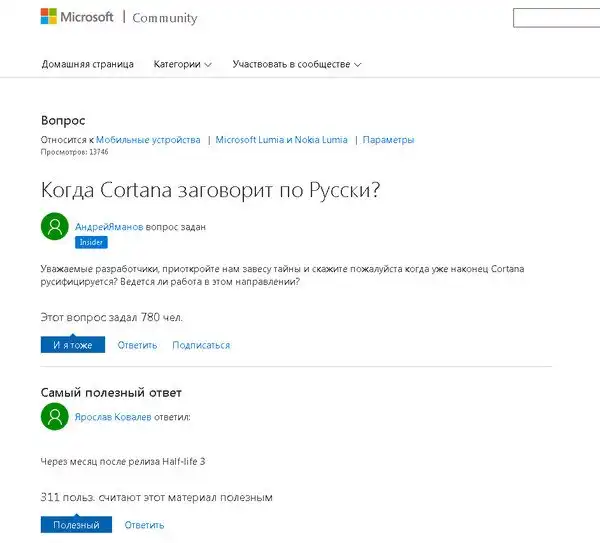Open the Мобильные устройства category link
The image size is (600, 543).
tap(148, 140)
